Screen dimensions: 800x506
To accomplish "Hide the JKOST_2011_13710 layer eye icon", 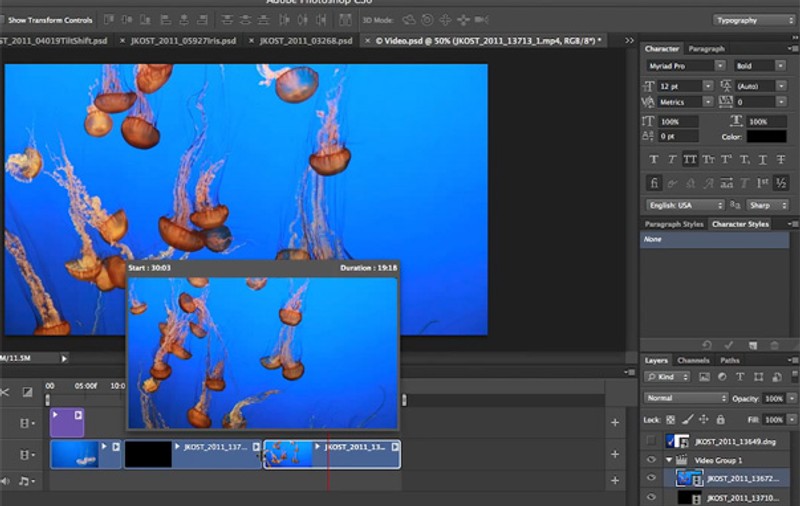I will (651, 497).
